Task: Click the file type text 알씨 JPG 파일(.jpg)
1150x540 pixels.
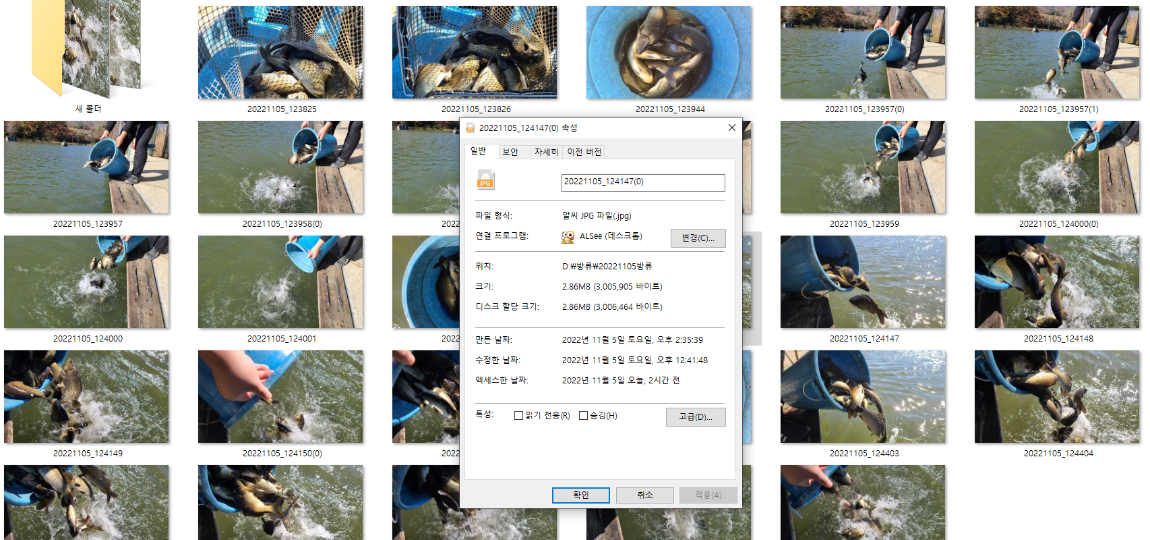Action: click(x=596, y=216)
